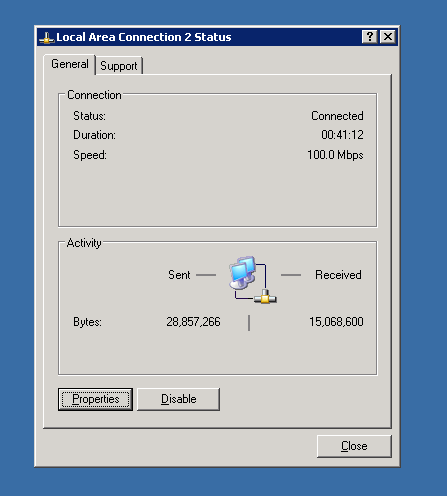The width and height of the screenshot is (447, 496).
Task: Click the duration value 00:41:12
Action: click(x=342, y=135)
